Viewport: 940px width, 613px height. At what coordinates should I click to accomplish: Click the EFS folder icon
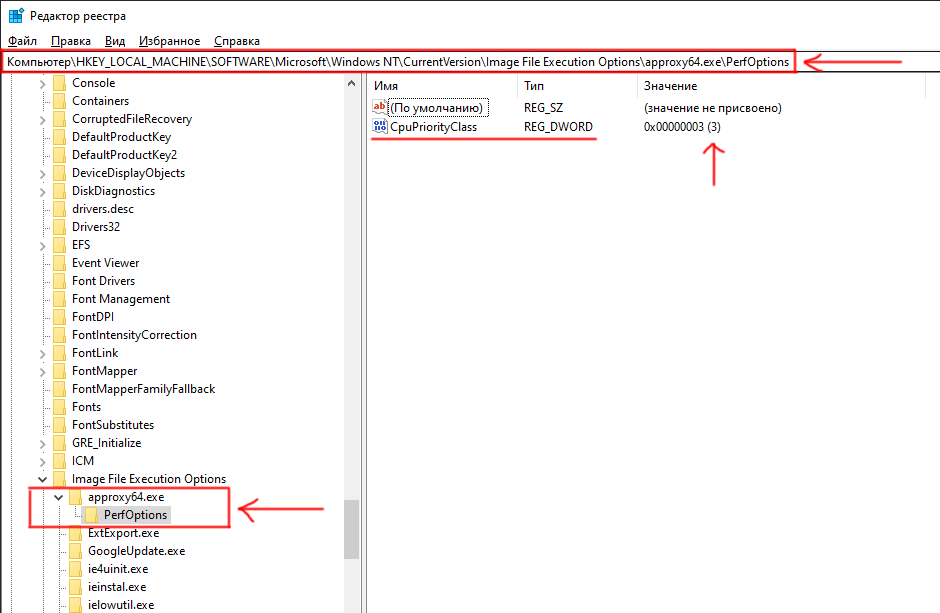(59, 244)
